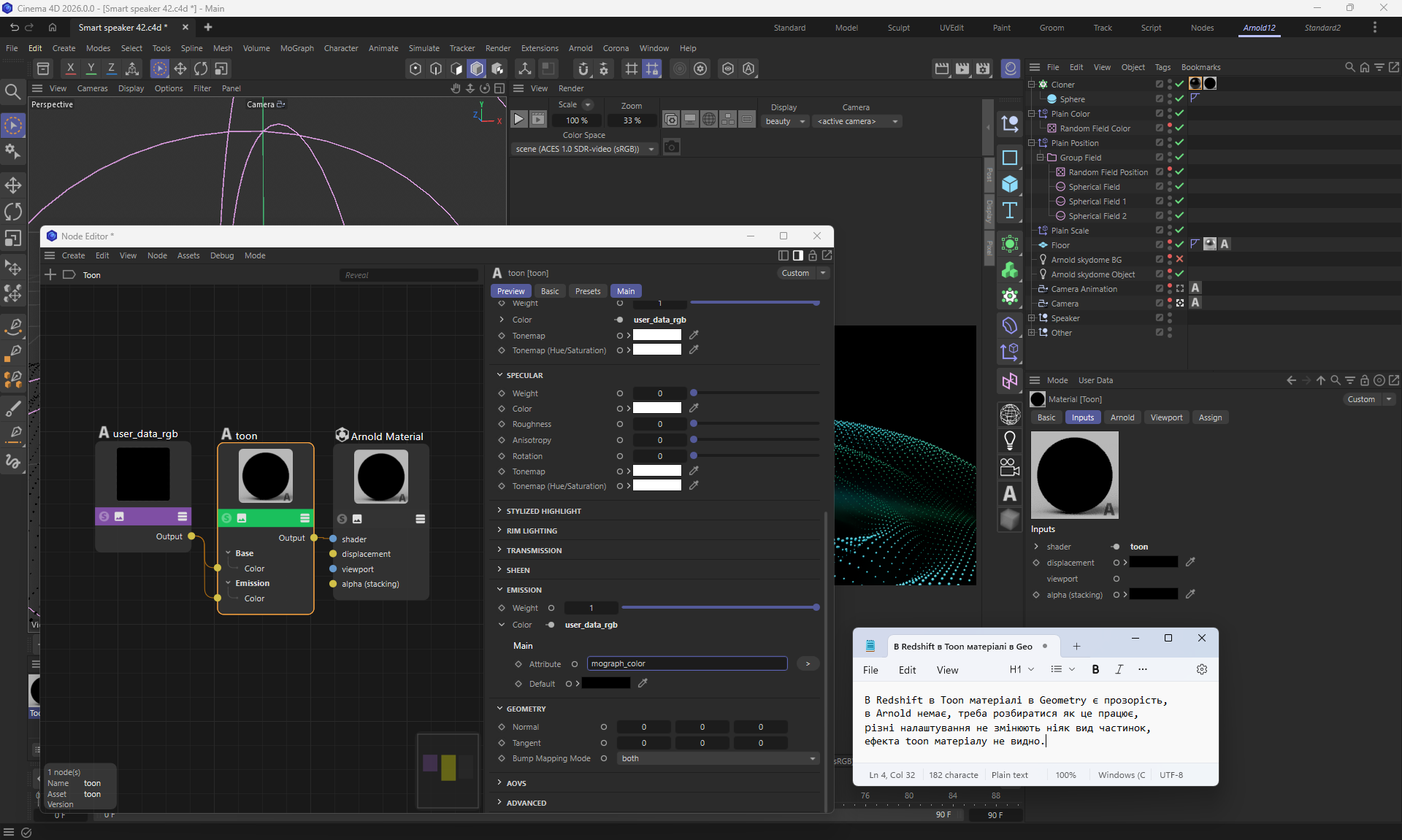The image size is (1402, 840).
Task: Toggle the visibility dots of the Speaker object
Action: (x=1170, y=318)
